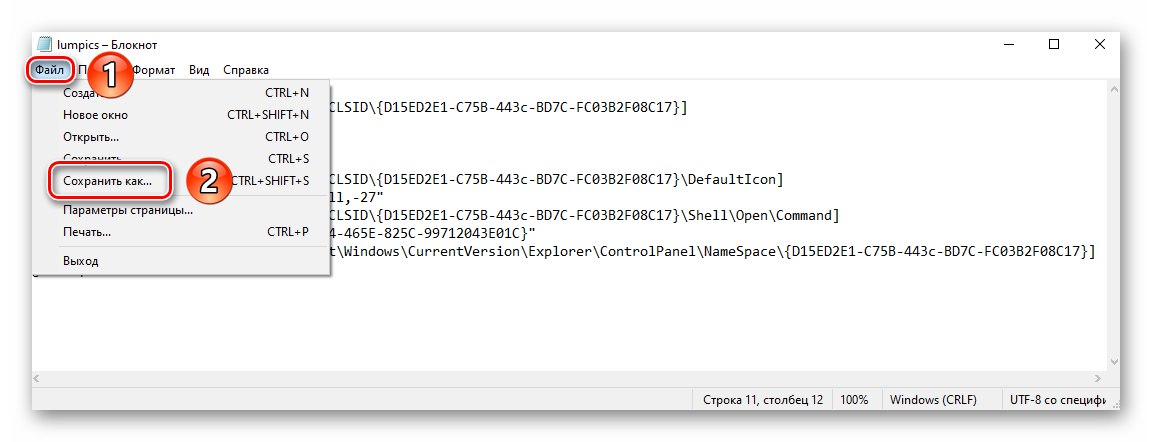This screenshot has height=442, width=1152.
Task: Choose Сохранить как... in the Файл menu
Action: pos(108,181)
